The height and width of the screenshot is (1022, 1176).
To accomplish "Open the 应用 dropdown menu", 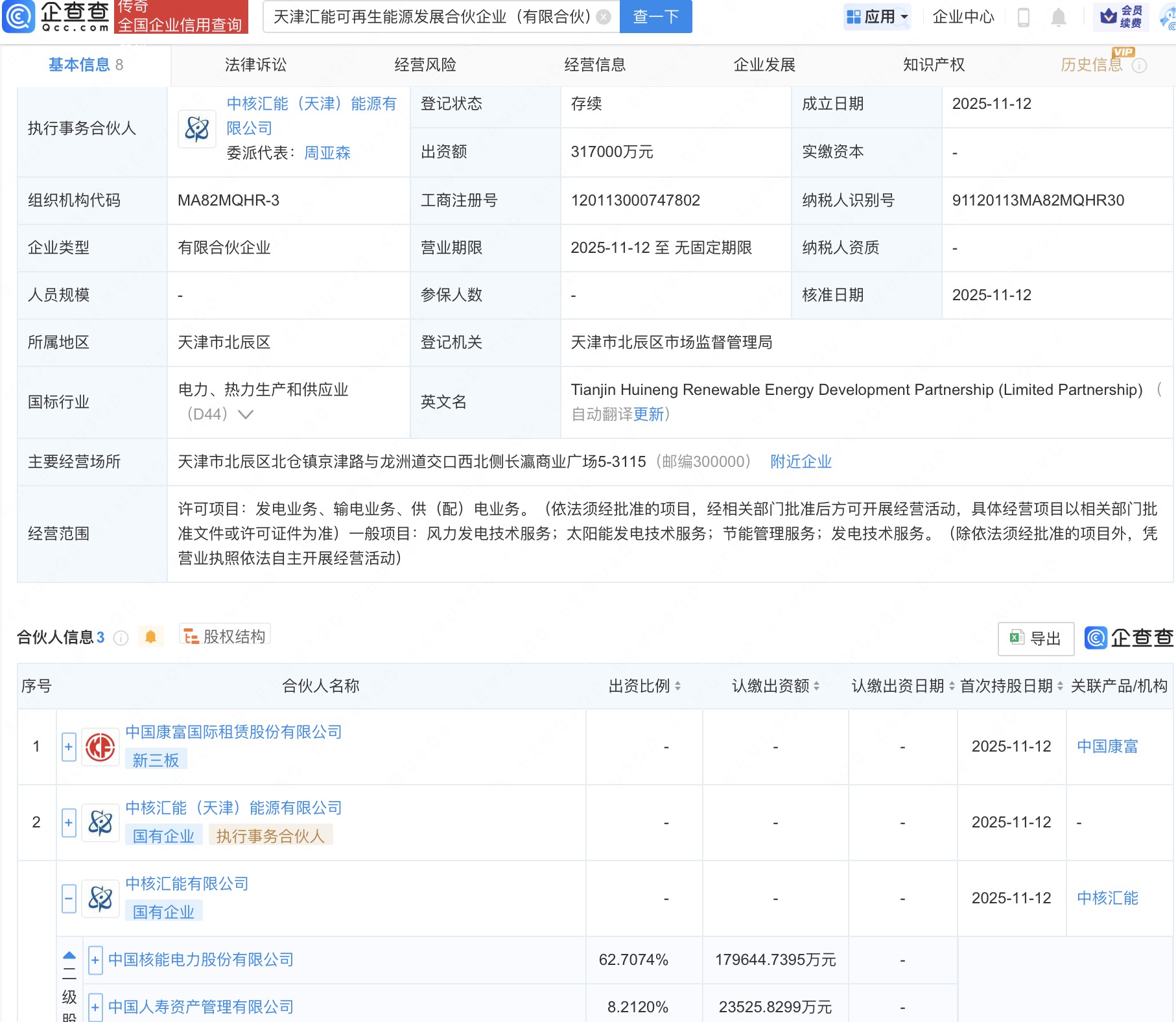I will point(877,17).
